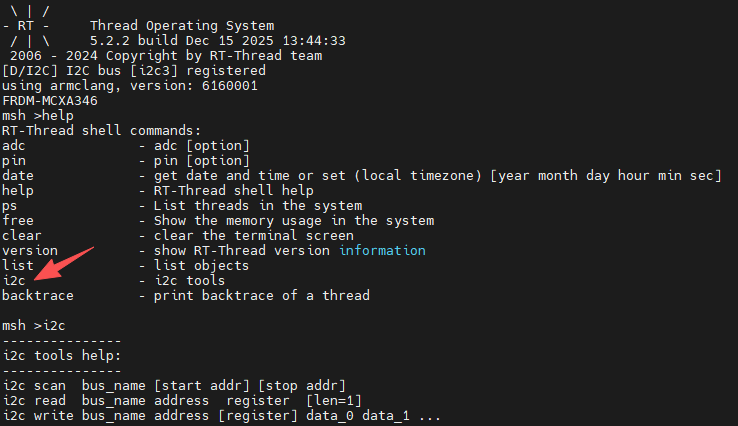Click the "version" command name
This screenshot has height=426, width=738.
(x=30, y=250)
